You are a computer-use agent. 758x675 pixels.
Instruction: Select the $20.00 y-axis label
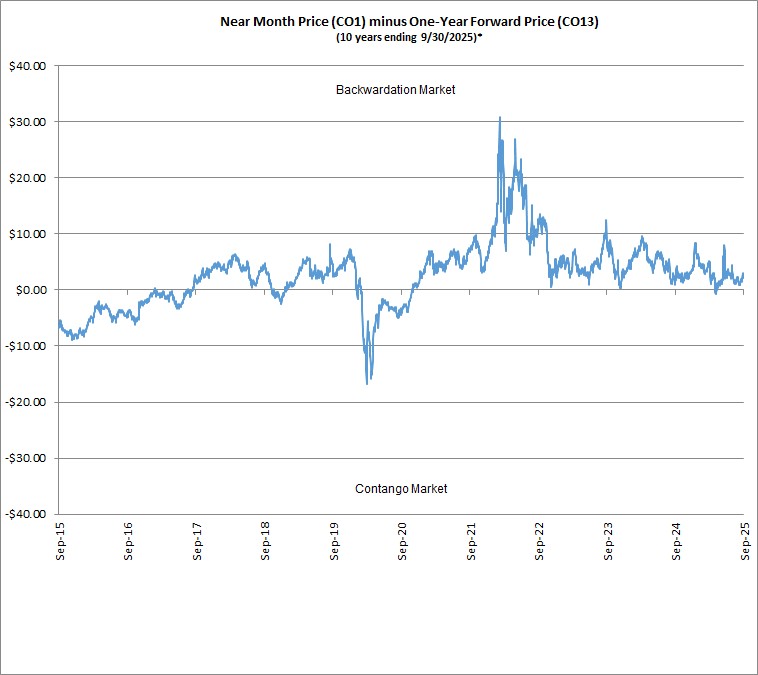pos(28,178)
